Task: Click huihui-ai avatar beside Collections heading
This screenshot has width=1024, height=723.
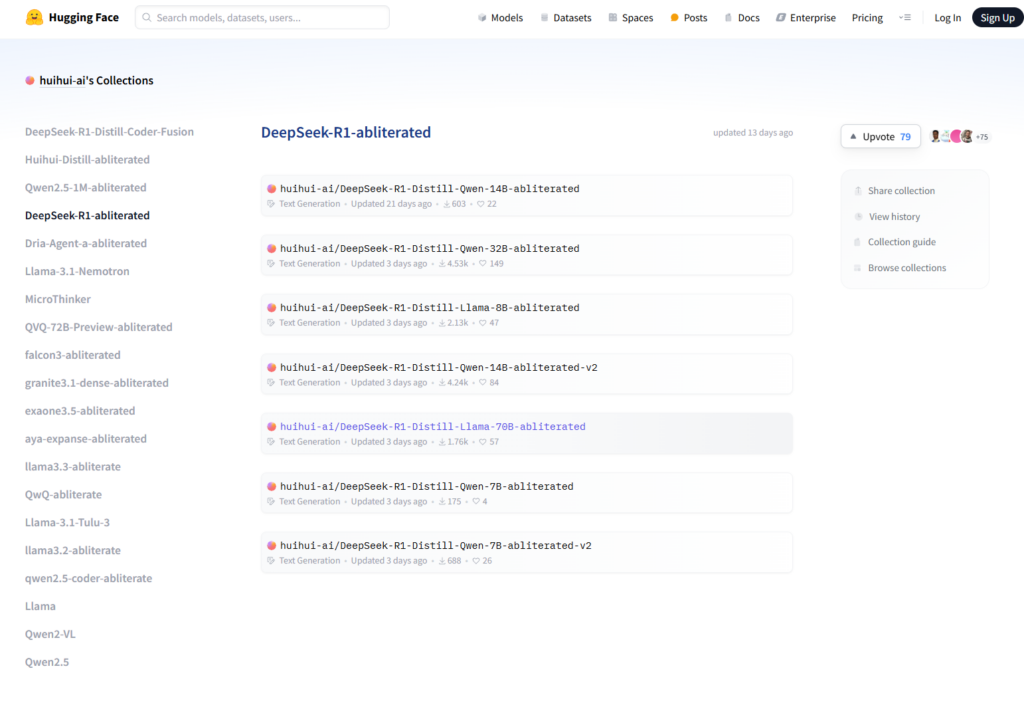Action: coord(30,80)
